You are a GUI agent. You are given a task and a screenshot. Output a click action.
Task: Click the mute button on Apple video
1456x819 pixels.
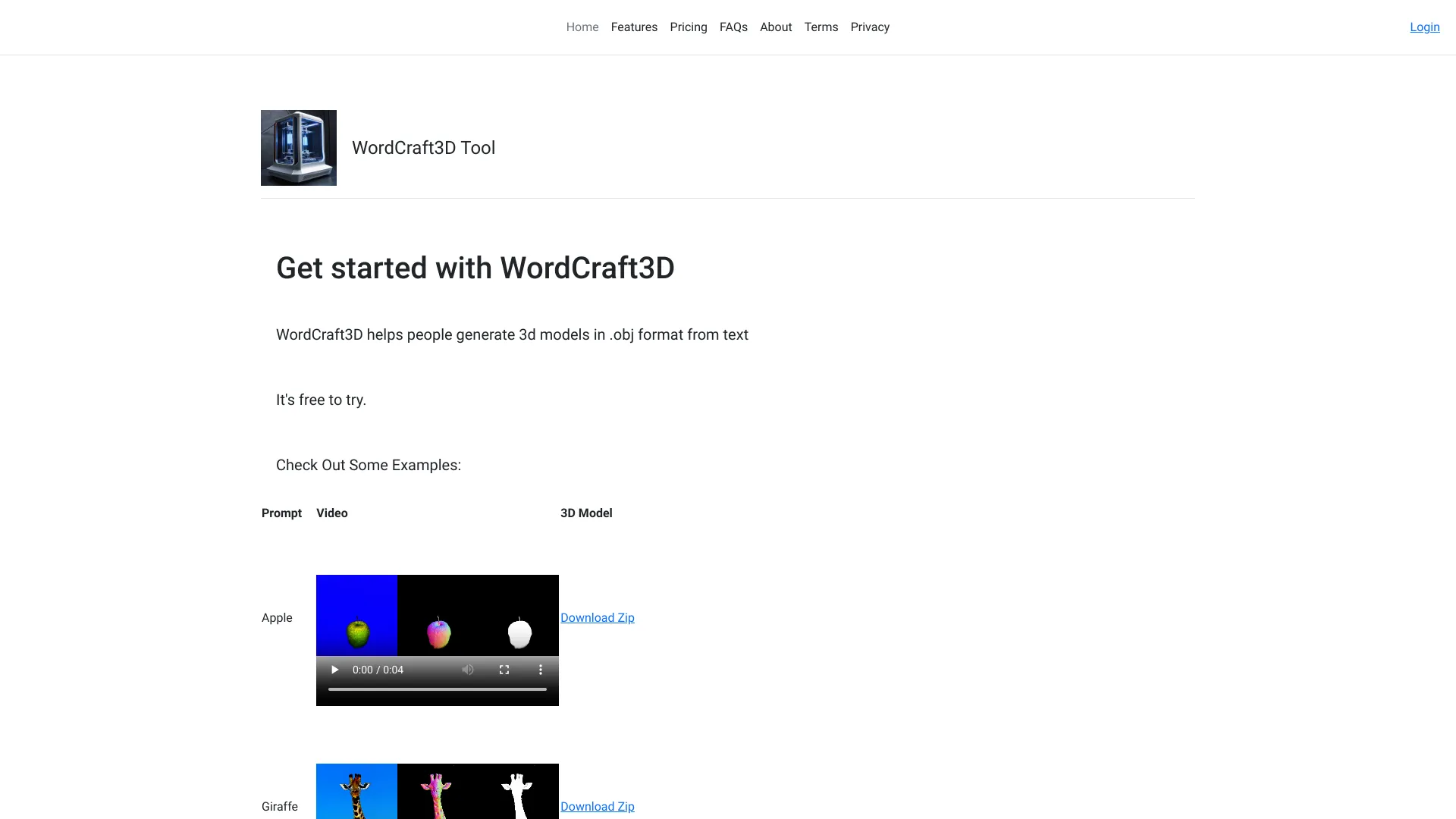click(467, 669)
